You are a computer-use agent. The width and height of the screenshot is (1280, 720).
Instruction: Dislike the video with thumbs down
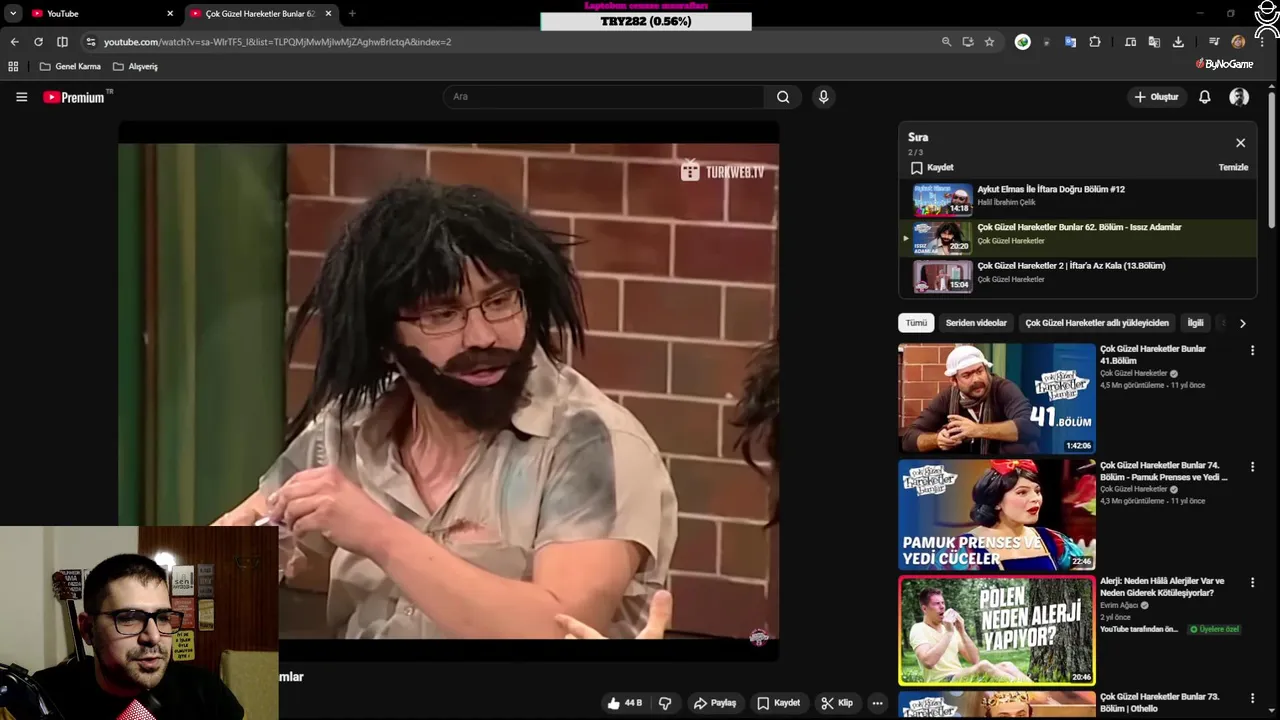point(665,703)
